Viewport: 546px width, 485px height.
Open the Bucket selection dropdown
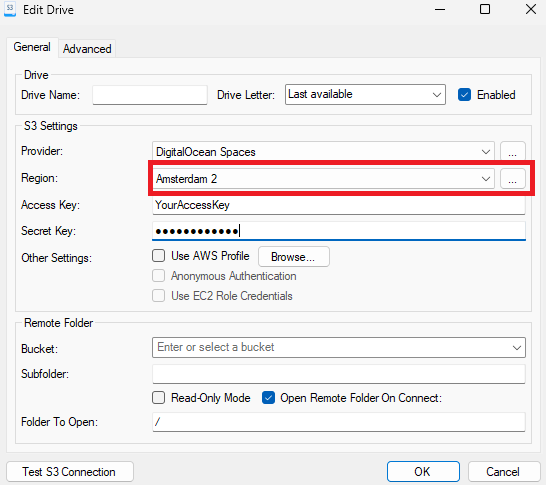tap(339, 347)
